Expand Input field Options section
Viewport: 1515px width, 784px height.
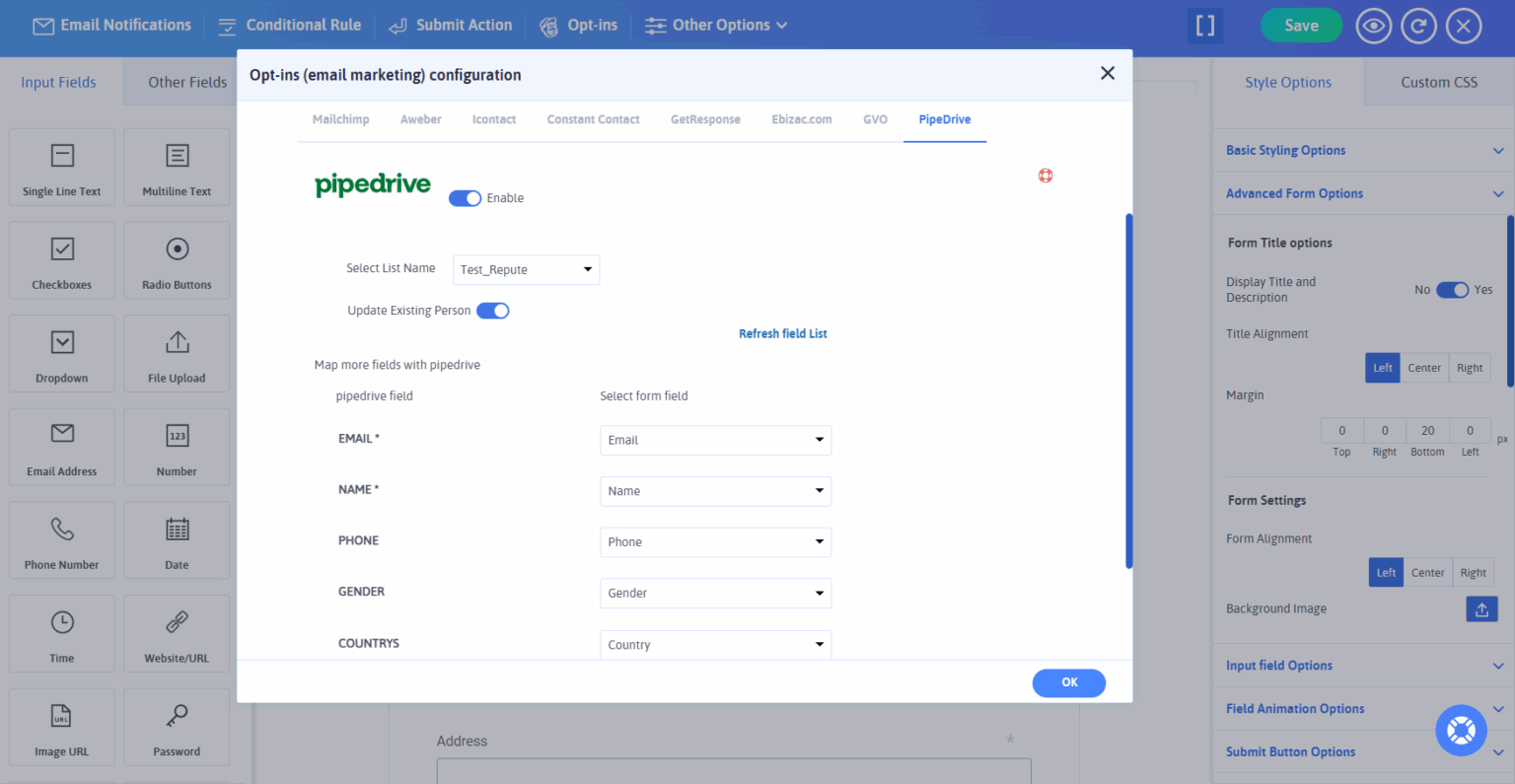click(x=1364, y=666)
